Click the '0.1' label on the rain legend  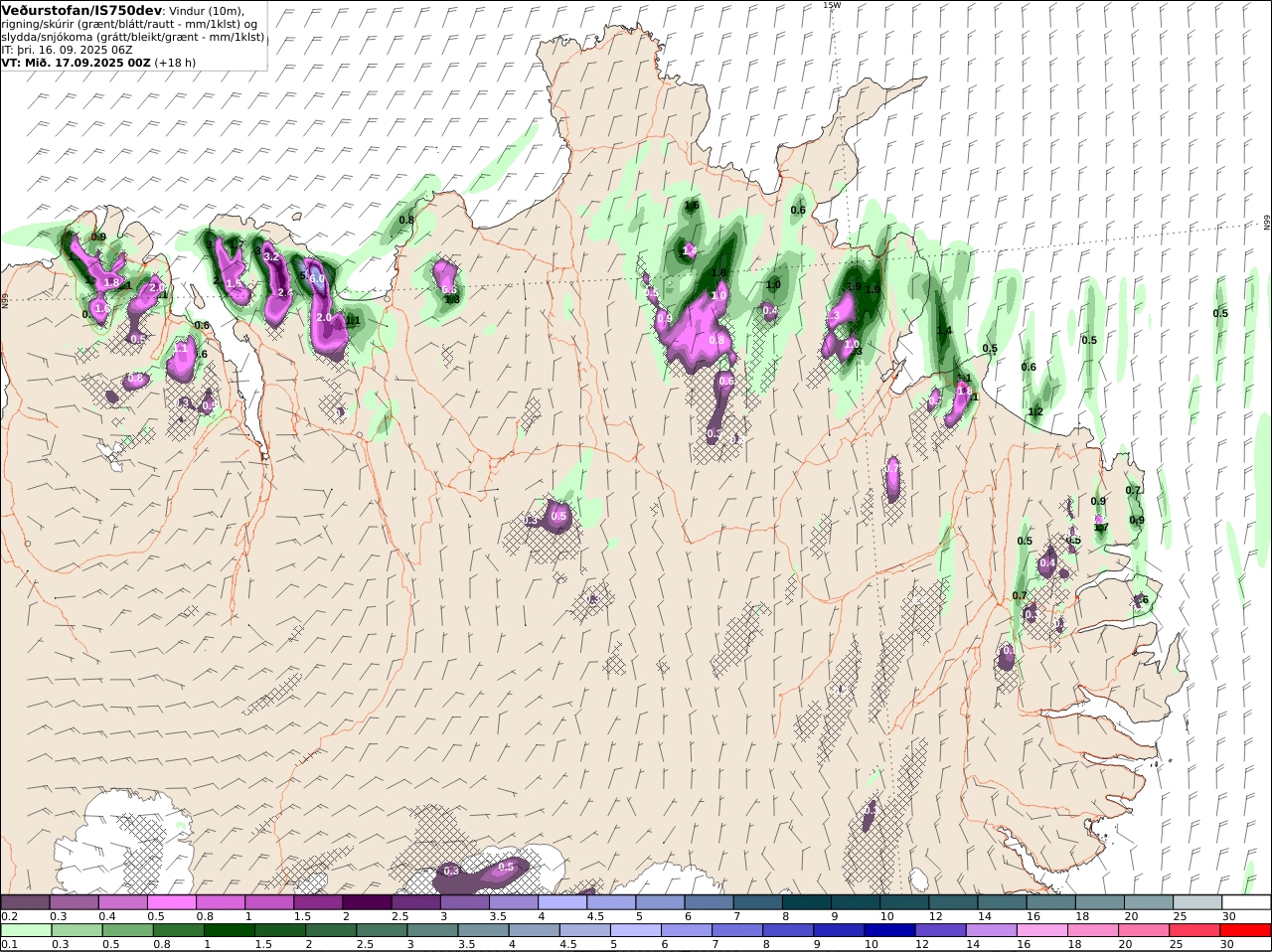point(9,945)
